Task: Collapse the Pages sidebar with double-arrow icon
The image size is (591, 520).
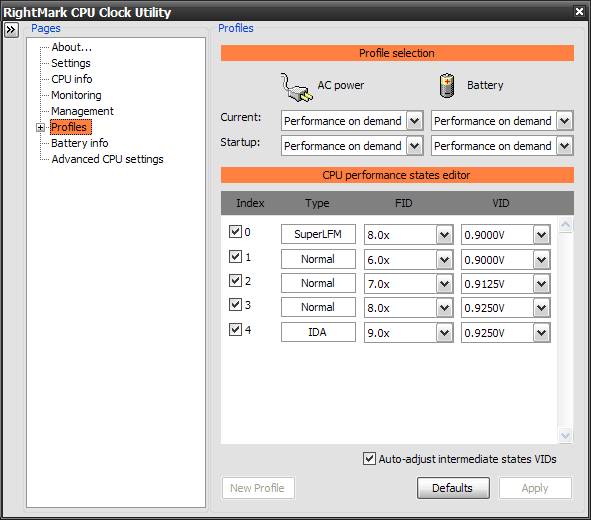Action: pos(11,29)
